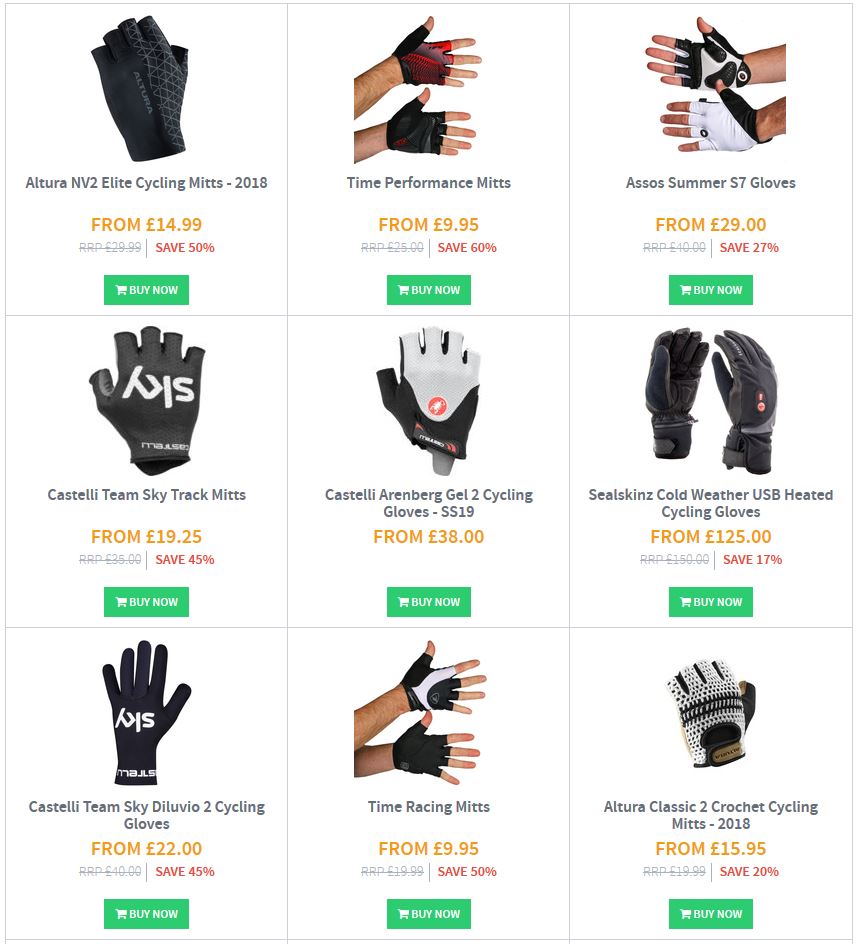Screen dimensions: 860x944
Task: Open the Altura NV2 Elite glove image
Action: [140, 89]
